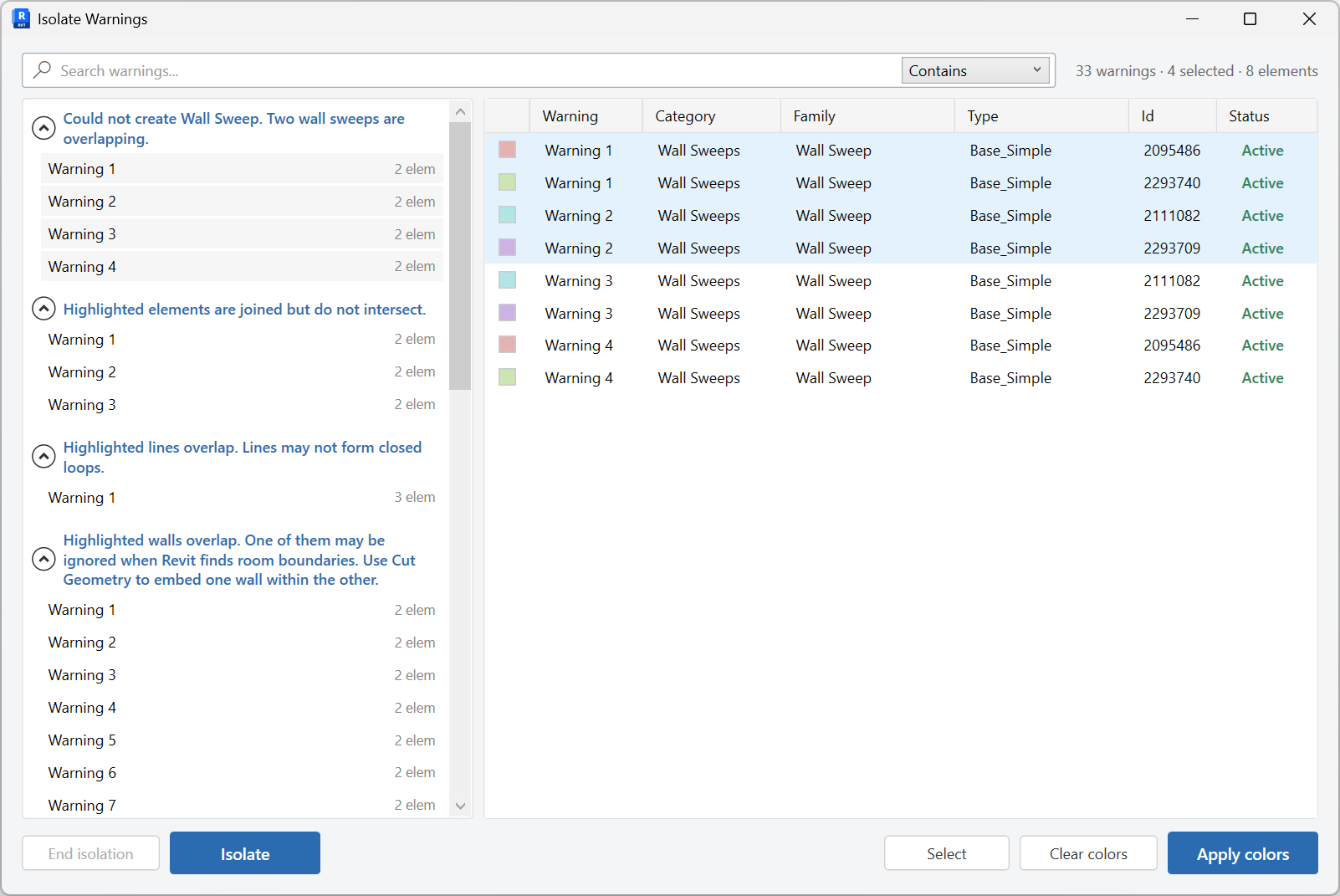This screenshot has width=1340, height=896.
Task: Click the Isolate button
Action: pyautogui.click(x=245, y=853)
